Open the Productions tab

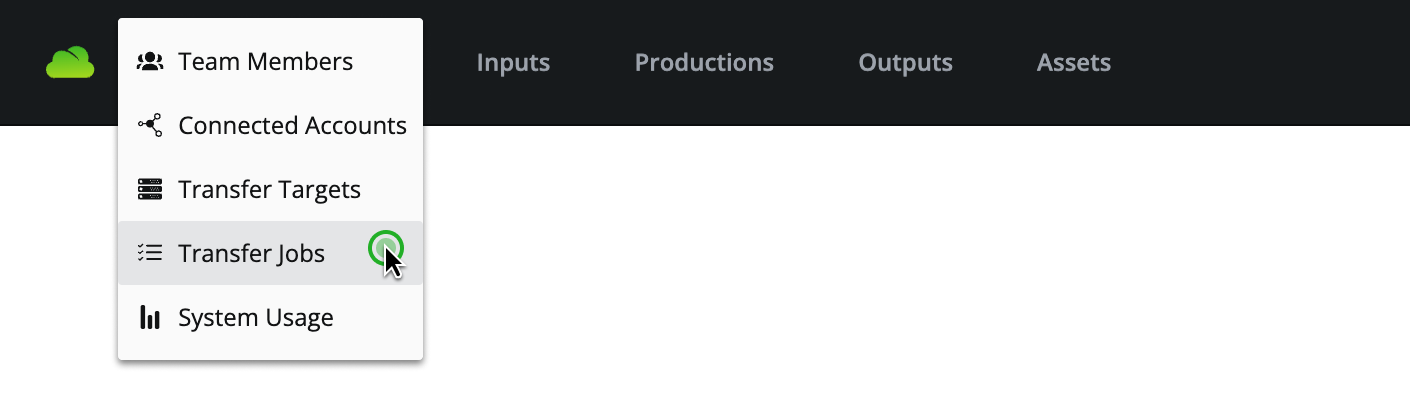pos(704,63)
